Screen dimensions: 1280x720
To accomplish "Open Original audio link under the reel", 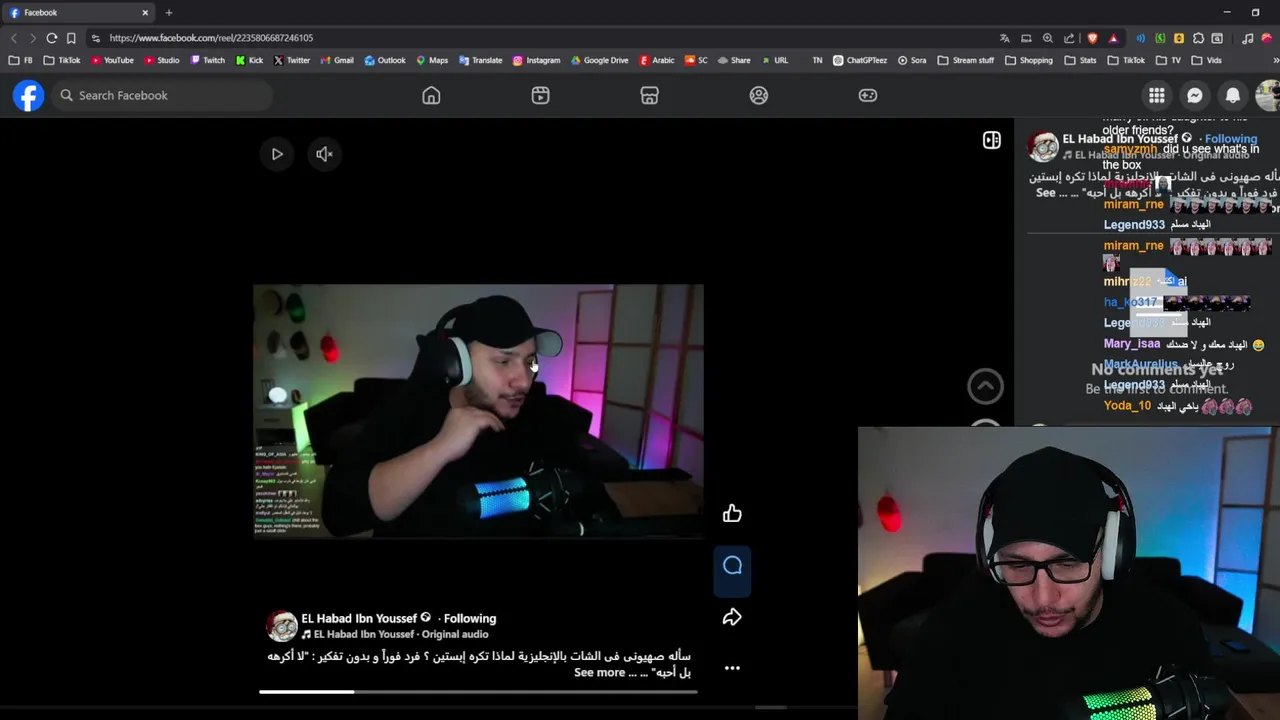I will [x=455, y=634].
